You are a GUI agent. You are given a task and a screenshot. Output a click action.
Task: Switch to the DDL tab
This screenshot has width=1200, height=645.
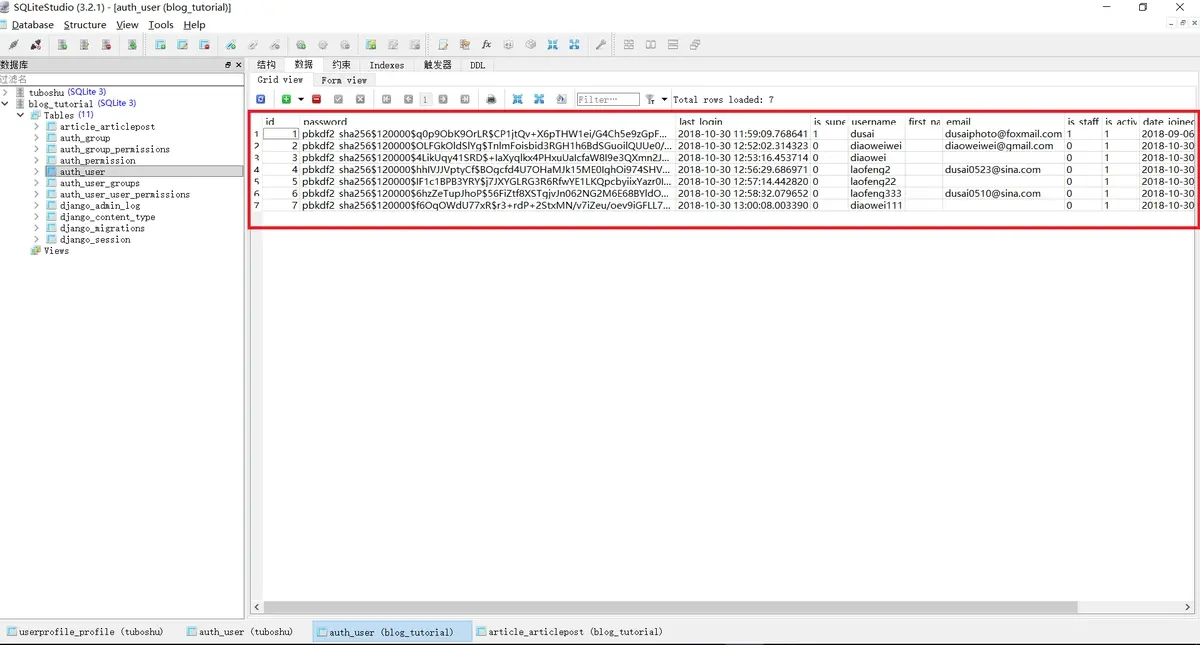(x=477, y=65)
